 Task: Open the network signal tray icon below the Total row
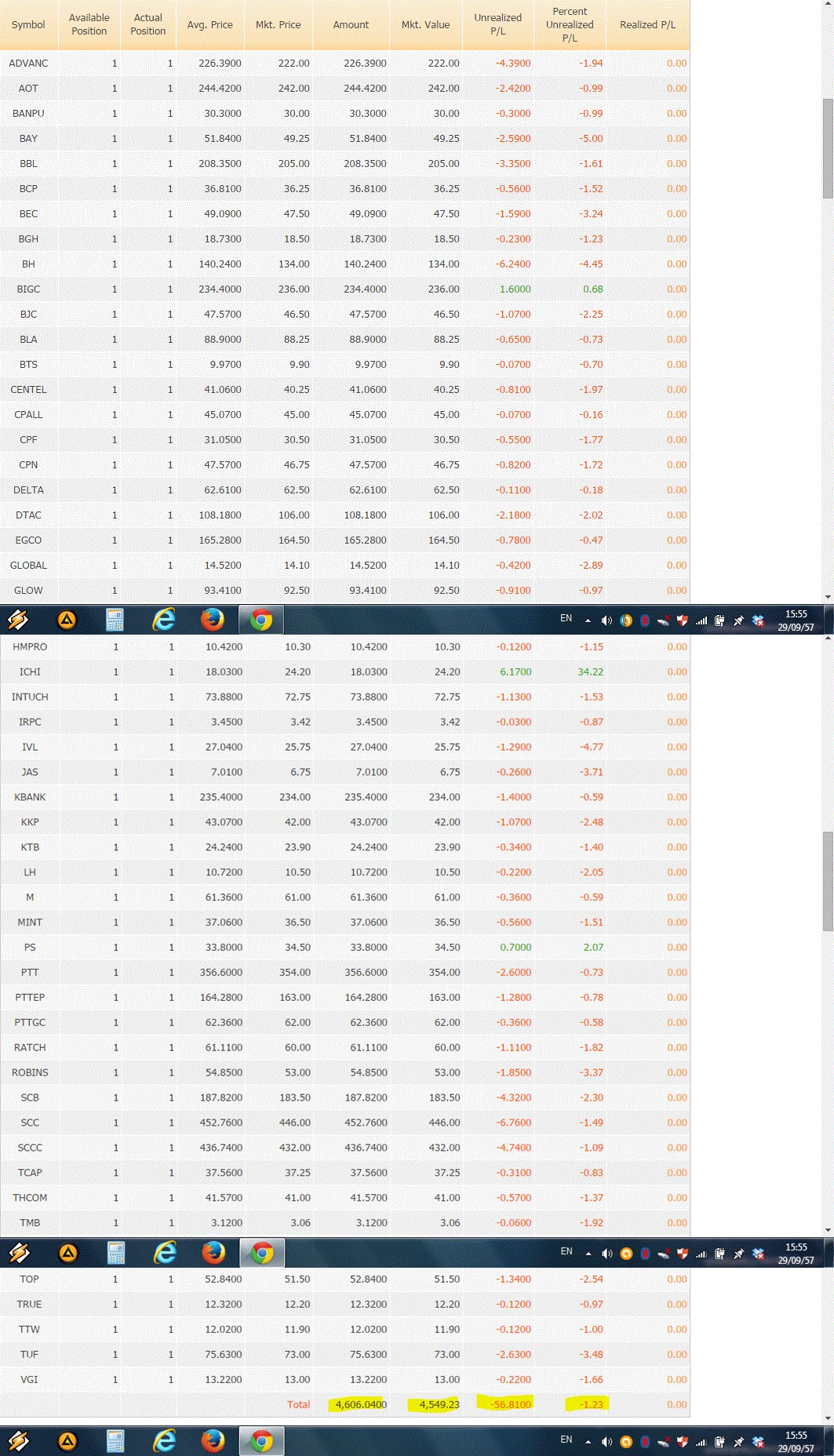pyautogui.click(x=701, y=1442)
